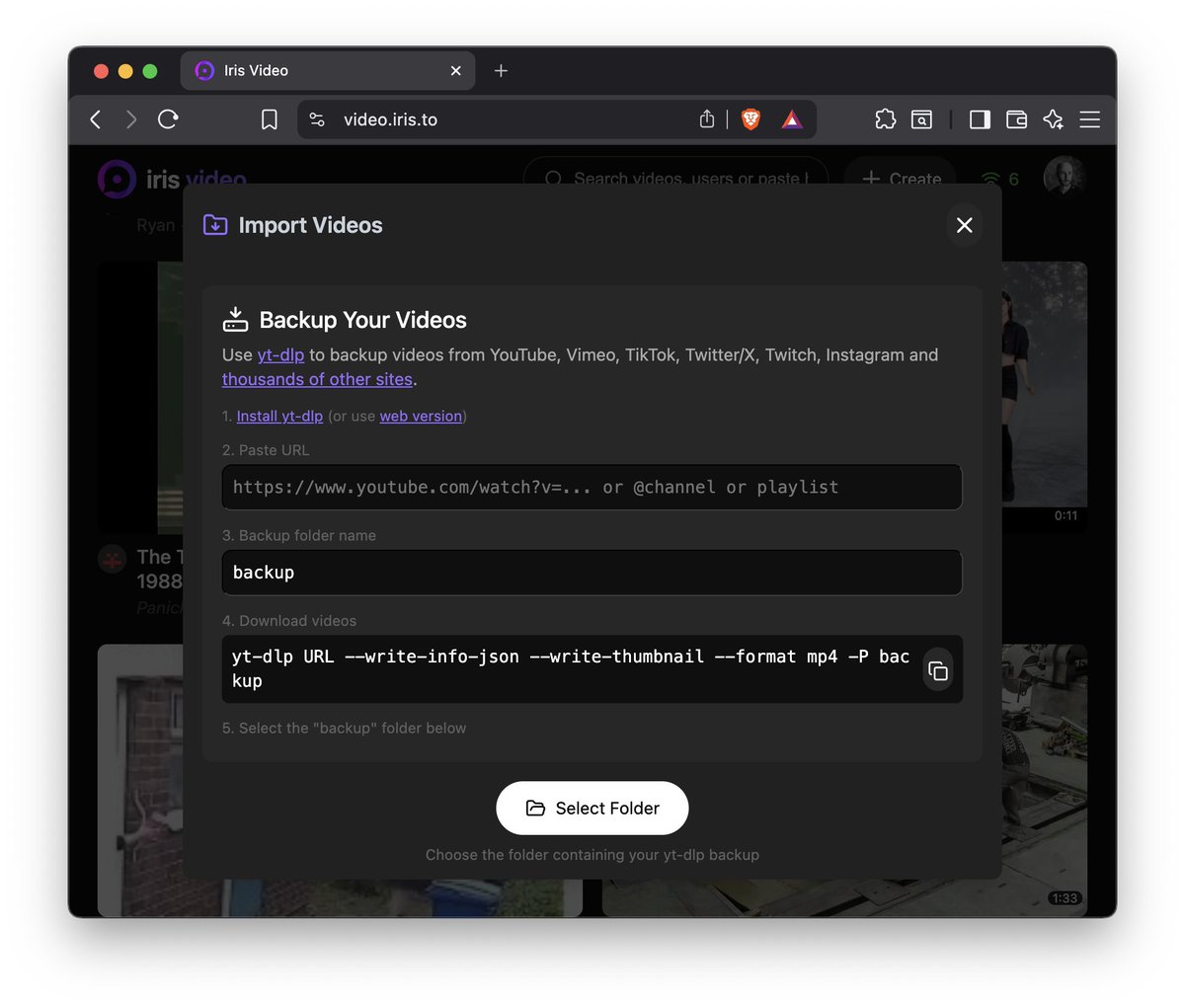Open the browser hamburger menu

point(1090,119)
